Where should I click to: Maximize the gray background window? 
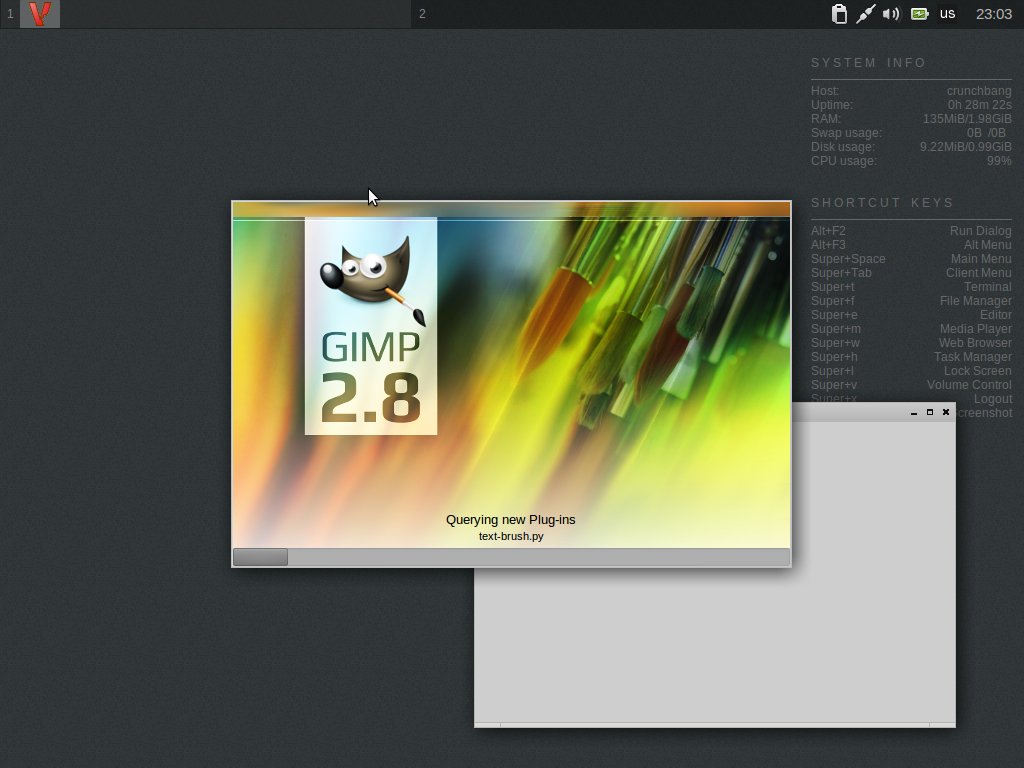(930, 412)
